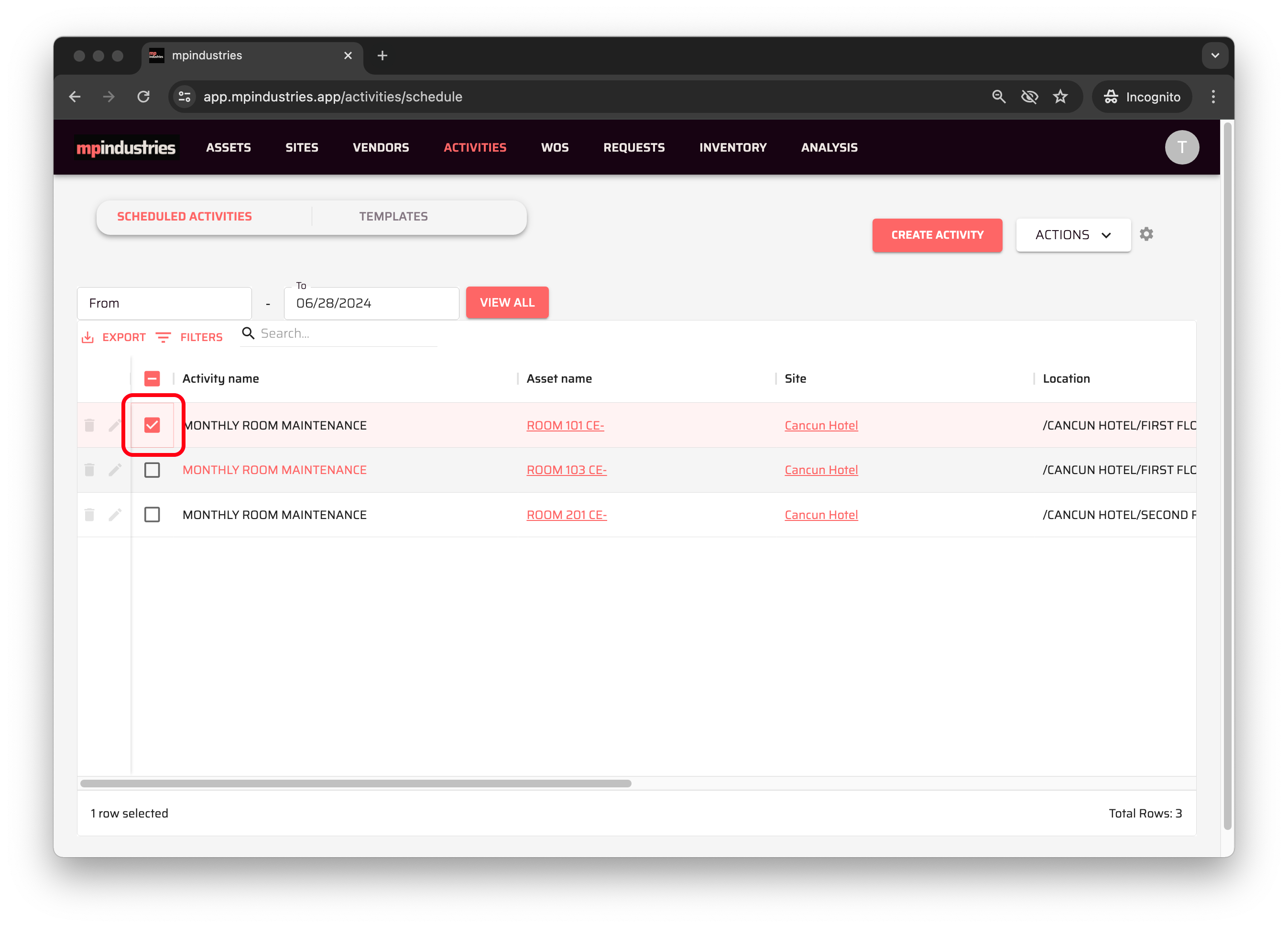
Task: Uncheck the ROOM 101 row checkbox
Action: (x=152, y=425)
